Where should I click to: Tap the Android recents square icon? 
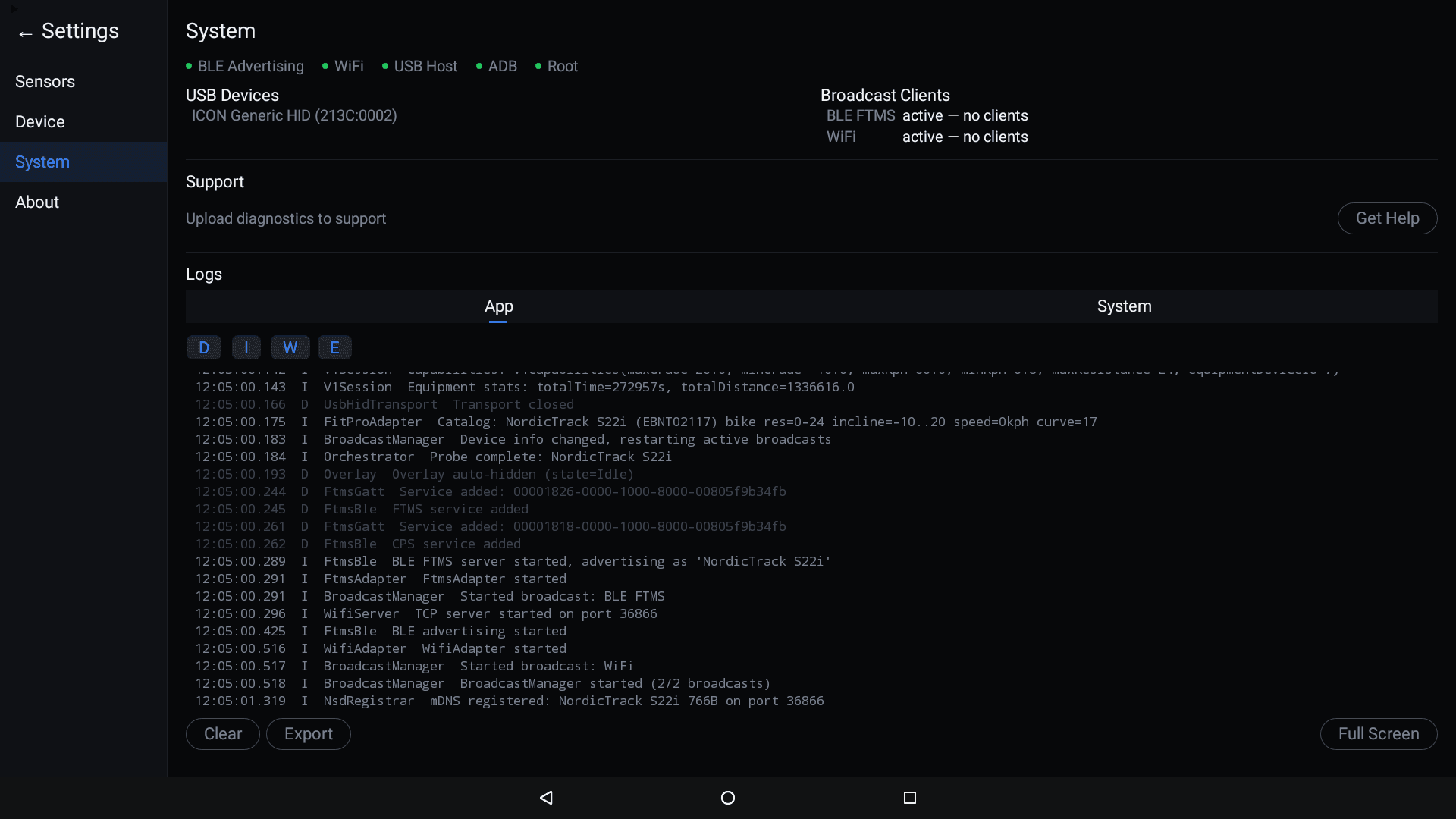click(x=910, y=797)
